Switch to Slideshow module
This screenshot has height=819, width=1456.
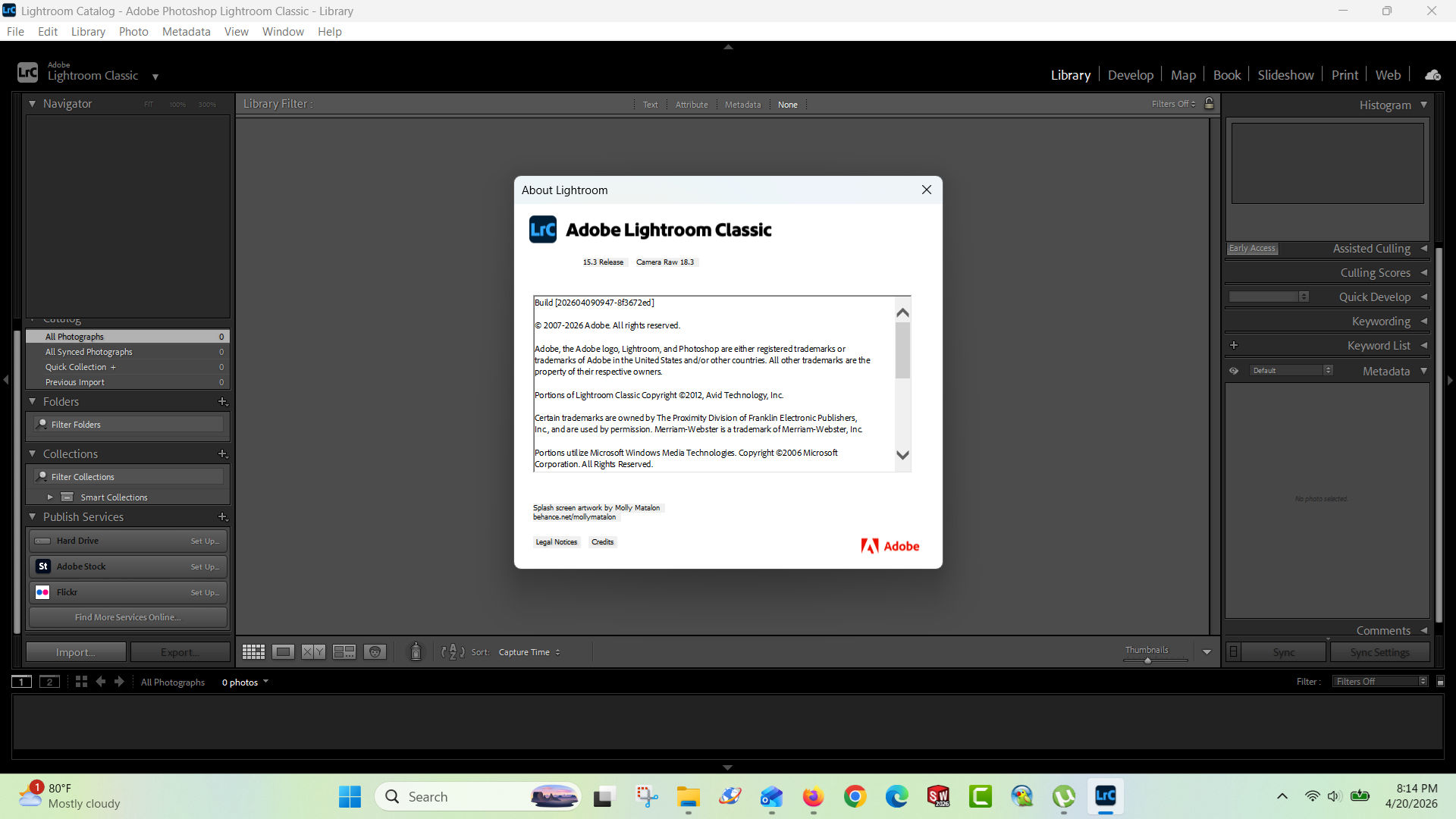pyautogui.click(x=1285, y=75)
